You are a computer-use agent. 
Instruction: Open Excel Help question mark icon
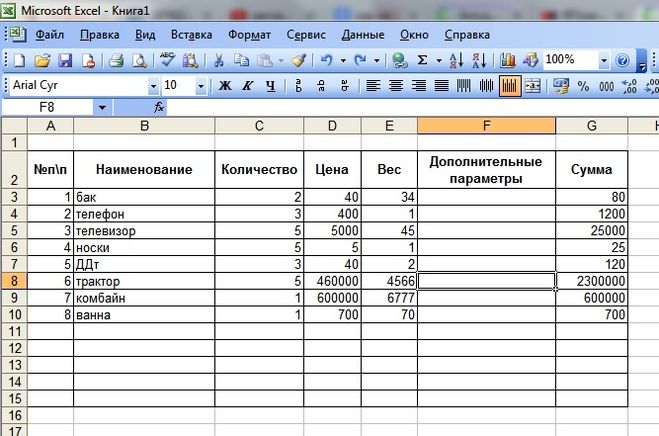[622, 61]
